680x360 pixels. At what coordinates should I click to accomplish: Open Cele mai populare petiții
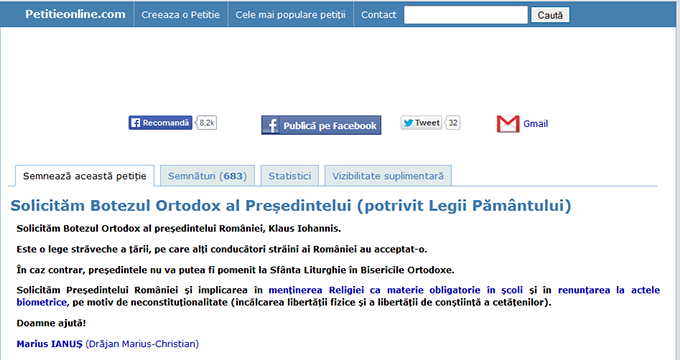point(290,15)
